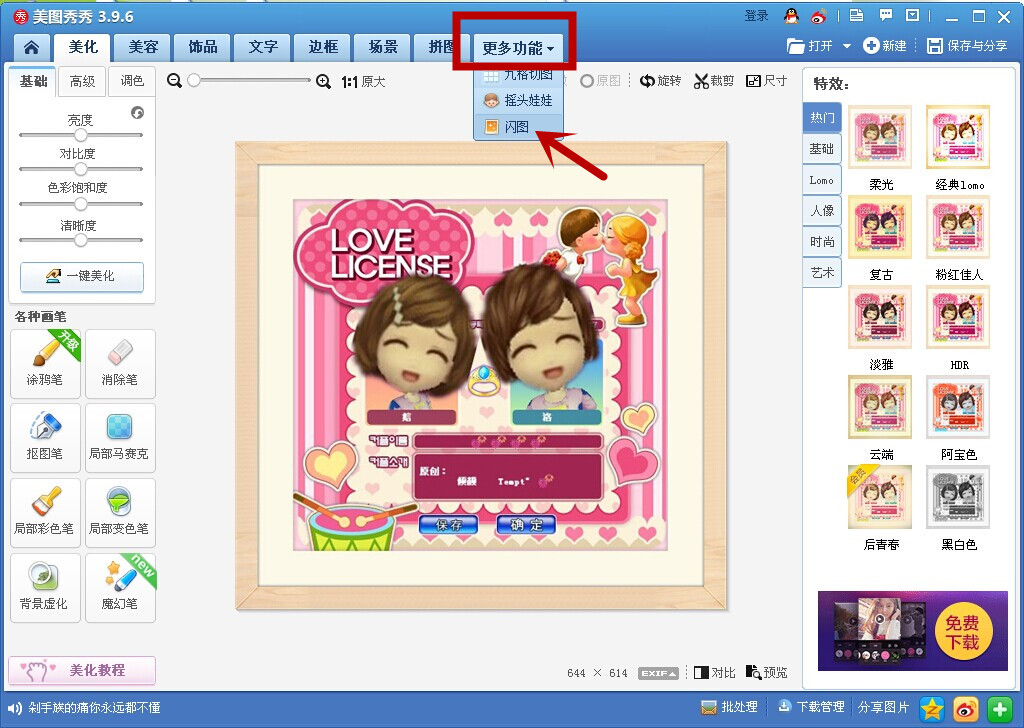Viewport: 1024px width, 728px height.
Task: Open 保存与分享 save and share
Action: (967, 46)
